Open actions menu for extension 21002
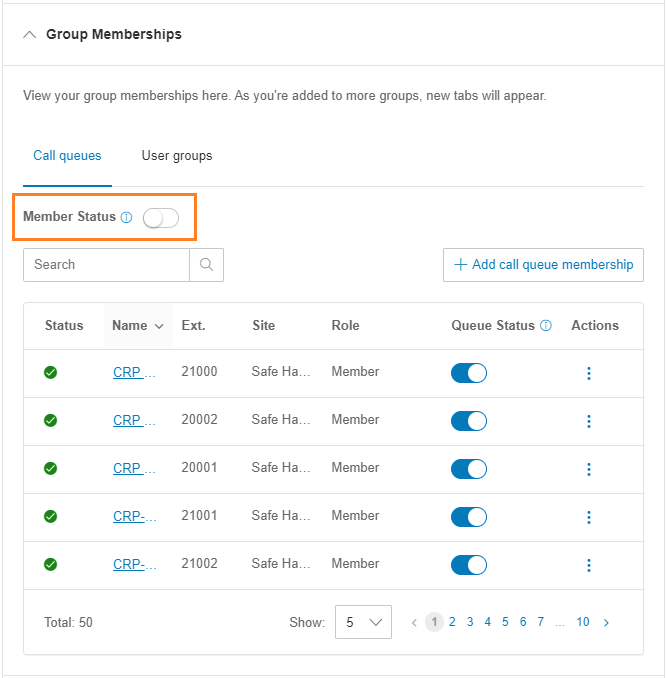This screenshot has height=678, width=667. coord(589,565)
